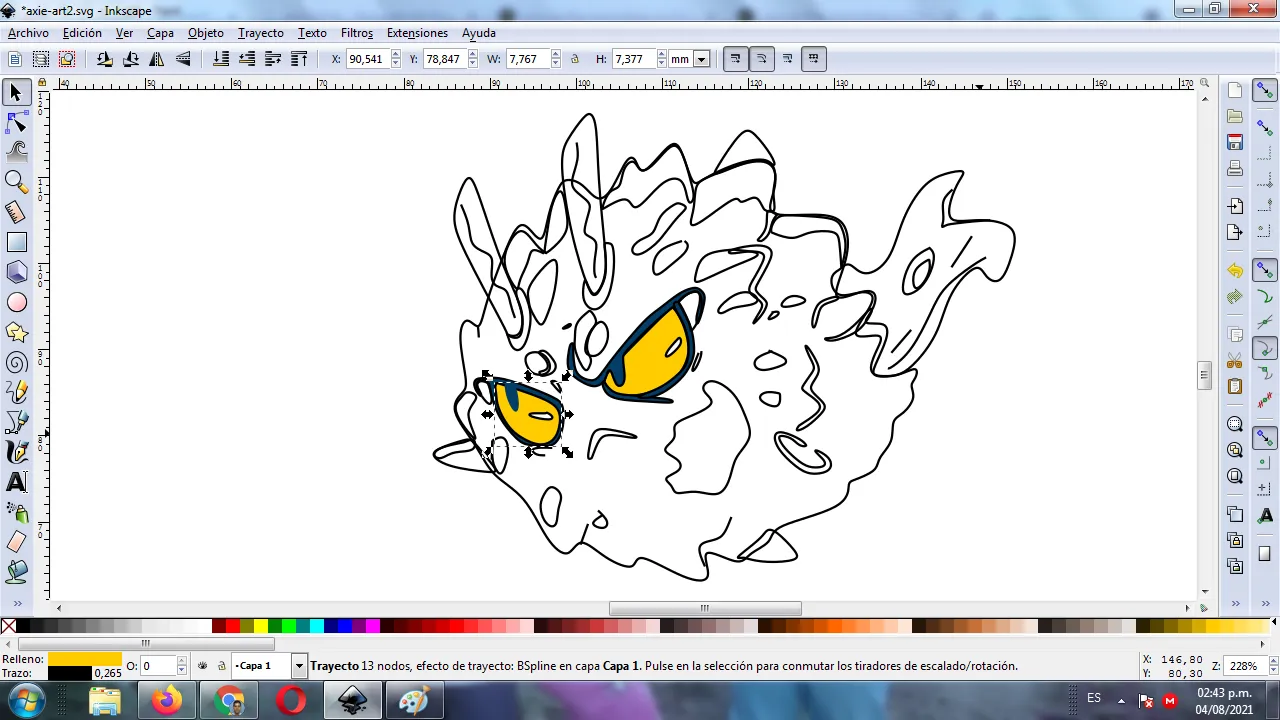Select the Node edit tool
This screenshot has width=1280, height=720.
coord(16,122)
